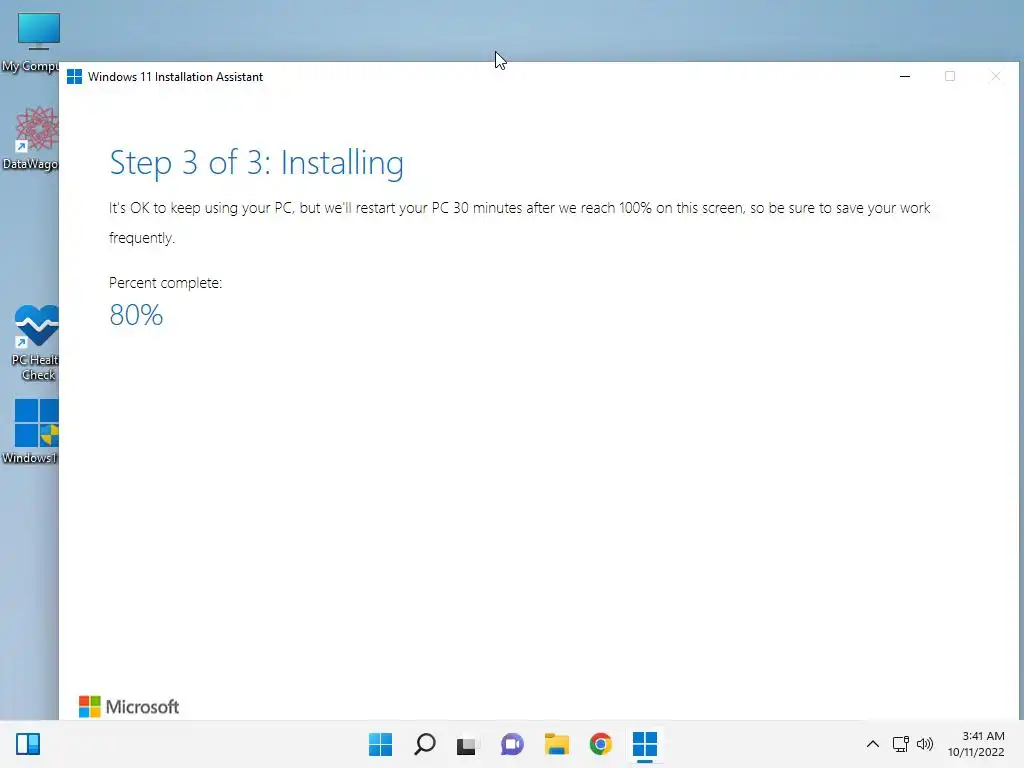This screenshot has width=1024, height=768.
Task: Open the My Computer desktop icon
Action: (x=33, y=41)
